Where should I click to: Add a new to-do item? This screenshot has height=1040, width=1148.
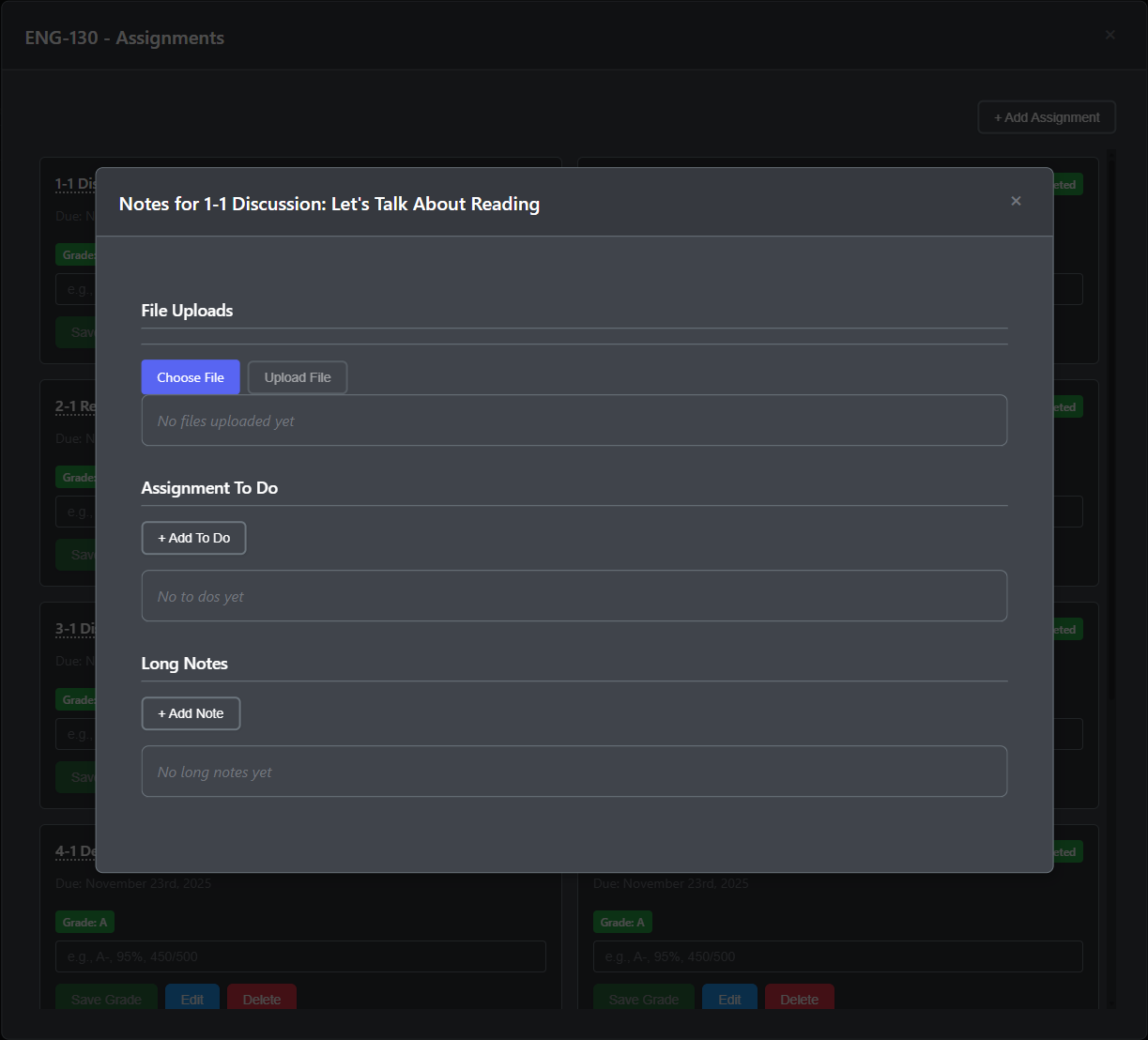point(193,538)
